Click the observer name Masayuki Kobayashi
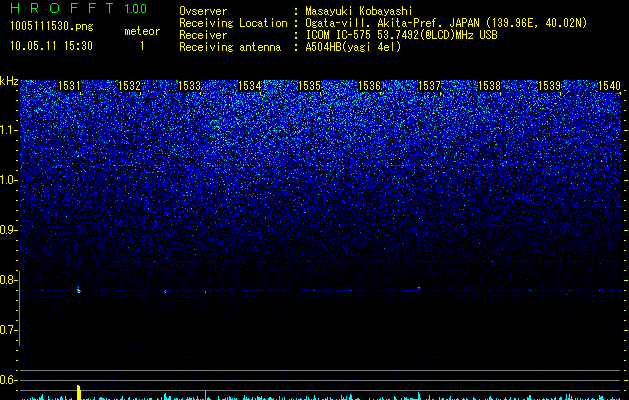Screen dimensions: 629x400 pos(359,11)
